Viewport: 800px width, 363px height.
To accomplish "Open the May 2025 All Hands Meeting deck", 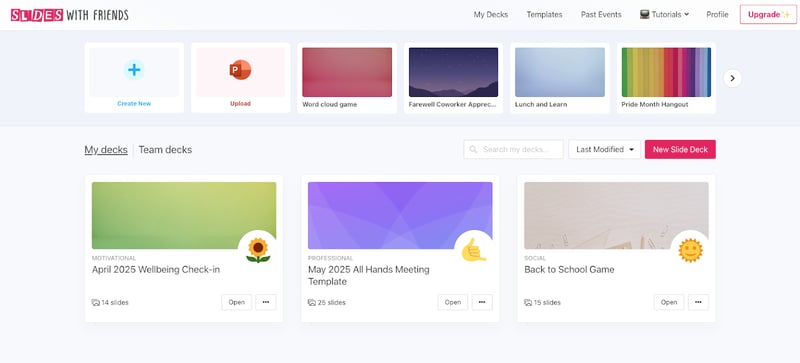I will 453,302.
